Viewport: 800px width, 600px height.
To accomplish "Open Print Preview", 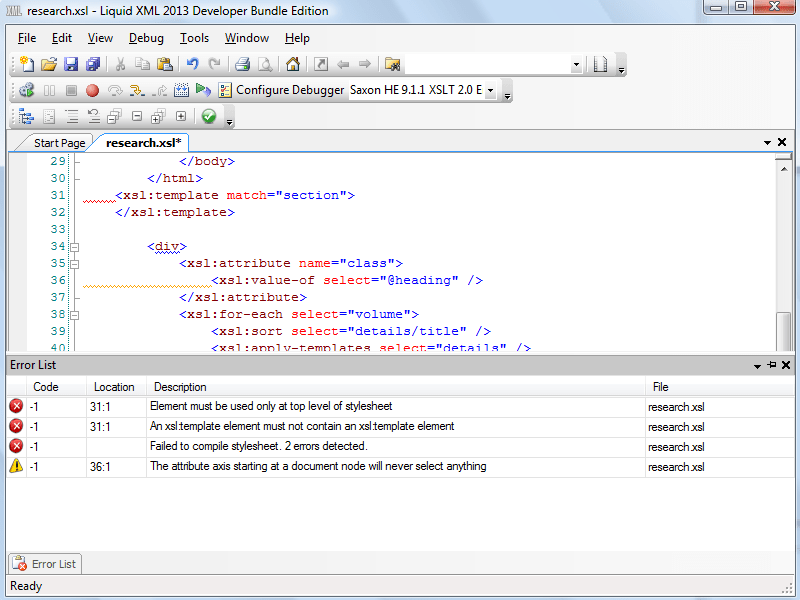I will tap(265, 64).
